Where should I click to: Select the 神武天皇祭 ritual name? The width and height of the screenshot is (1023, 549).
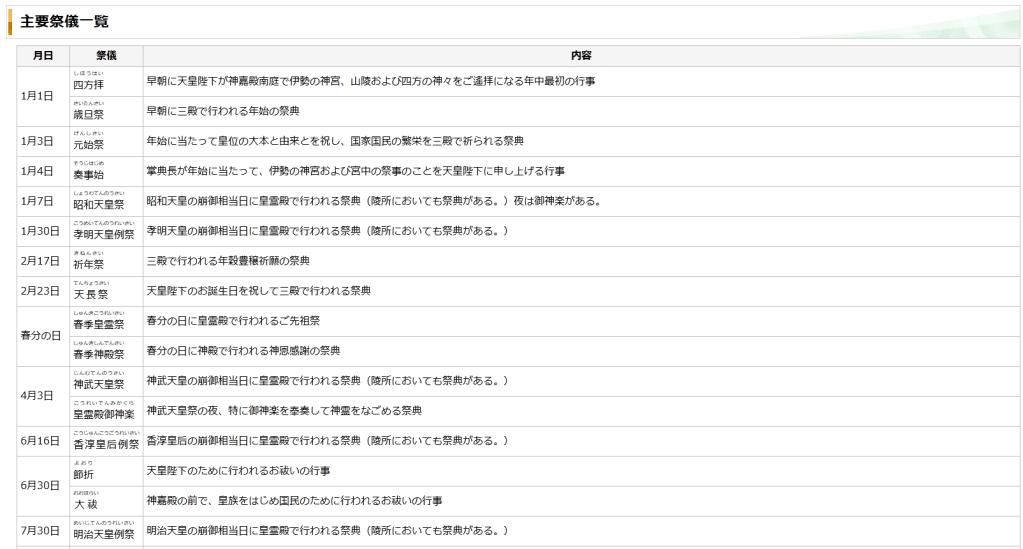coord(99,384)
